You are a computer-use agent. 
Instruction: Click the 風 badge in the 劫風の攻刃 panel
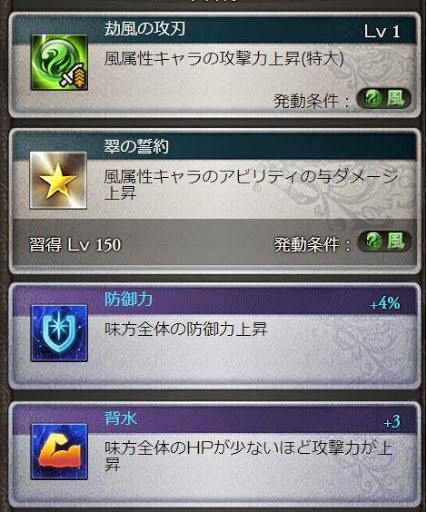[x=384, y=99]
